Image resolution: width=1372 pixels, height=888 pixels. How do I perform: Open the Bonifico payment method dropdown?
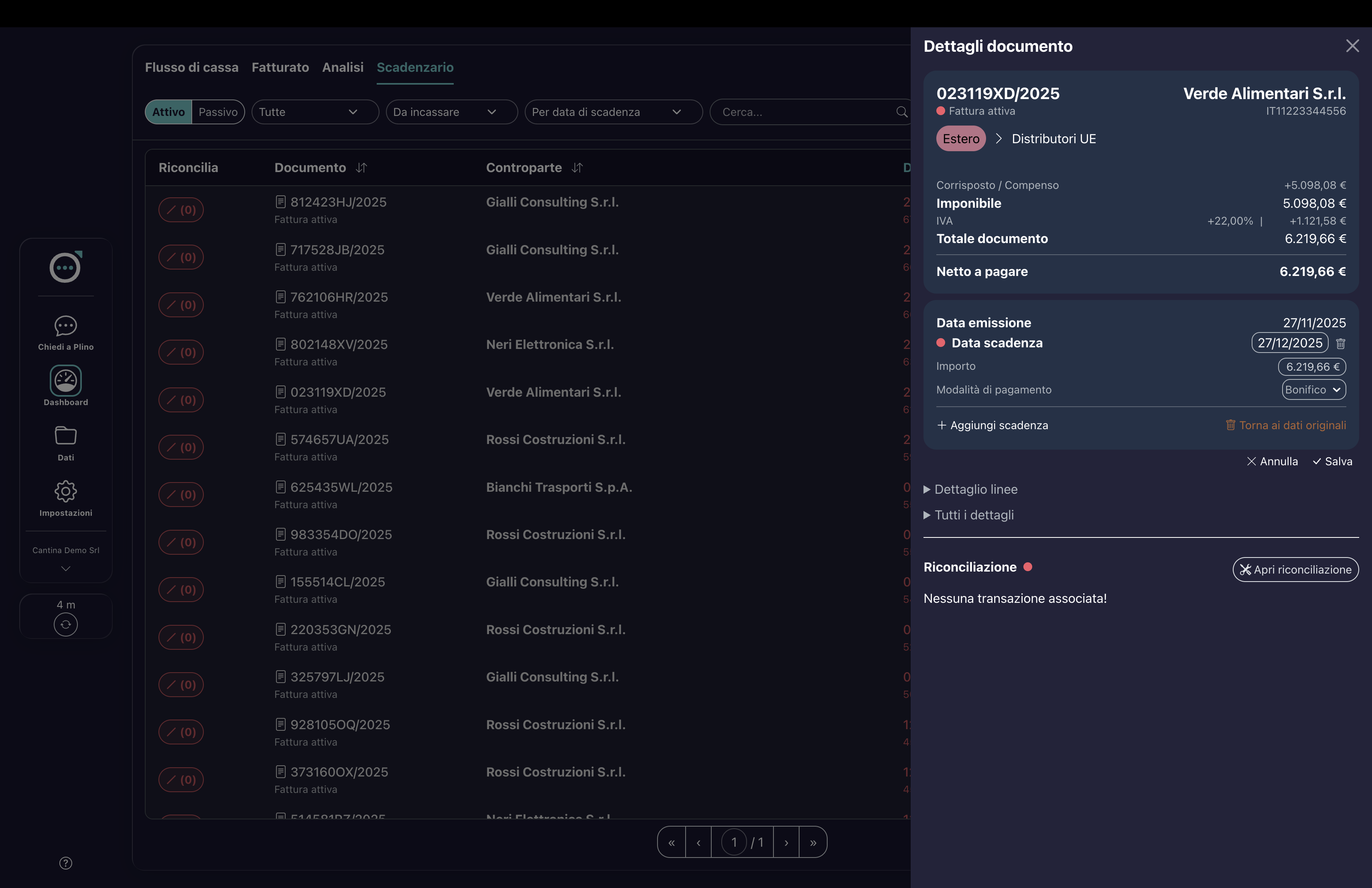pyautogui.click(x=1313, y=389)
